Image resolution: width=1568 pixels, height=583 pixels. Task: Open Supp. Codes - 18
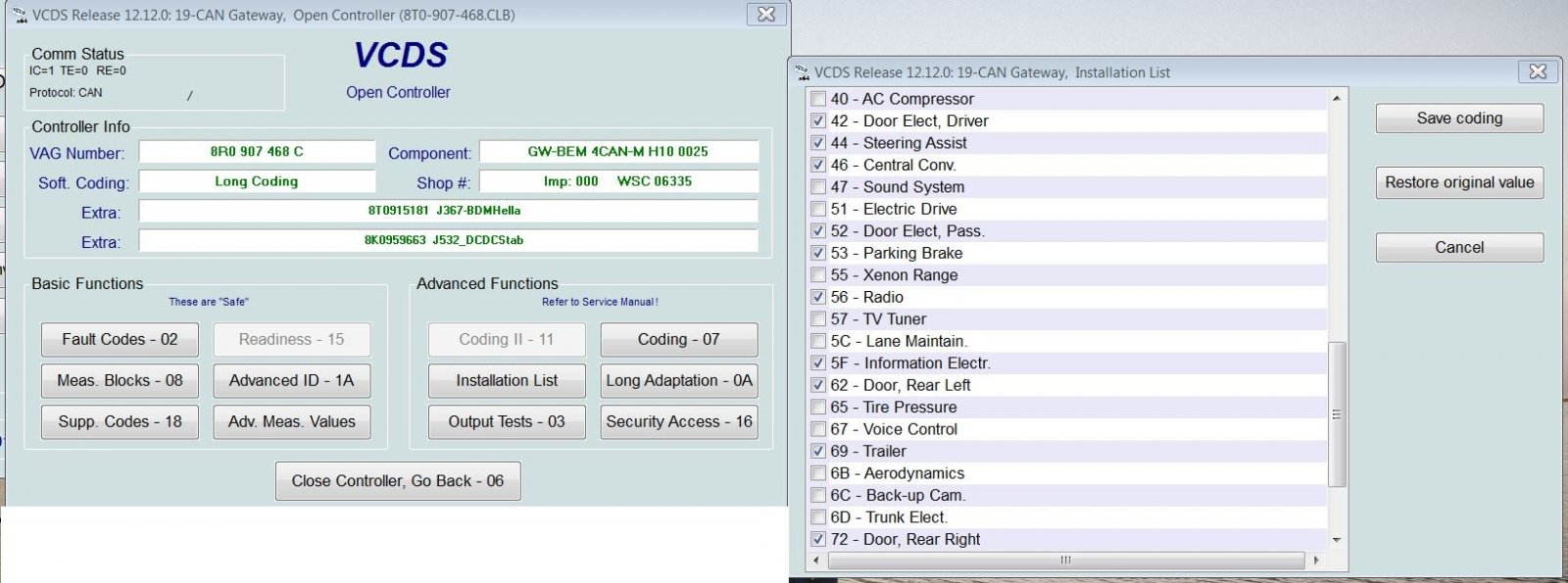tap(120, 422)
